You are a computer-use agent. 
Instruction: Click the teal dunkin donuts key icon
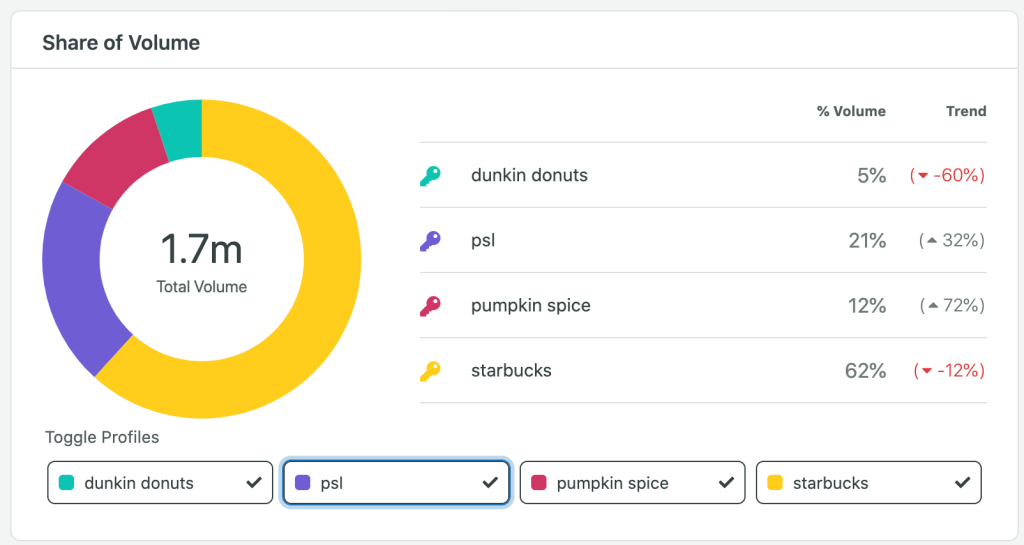429,176
